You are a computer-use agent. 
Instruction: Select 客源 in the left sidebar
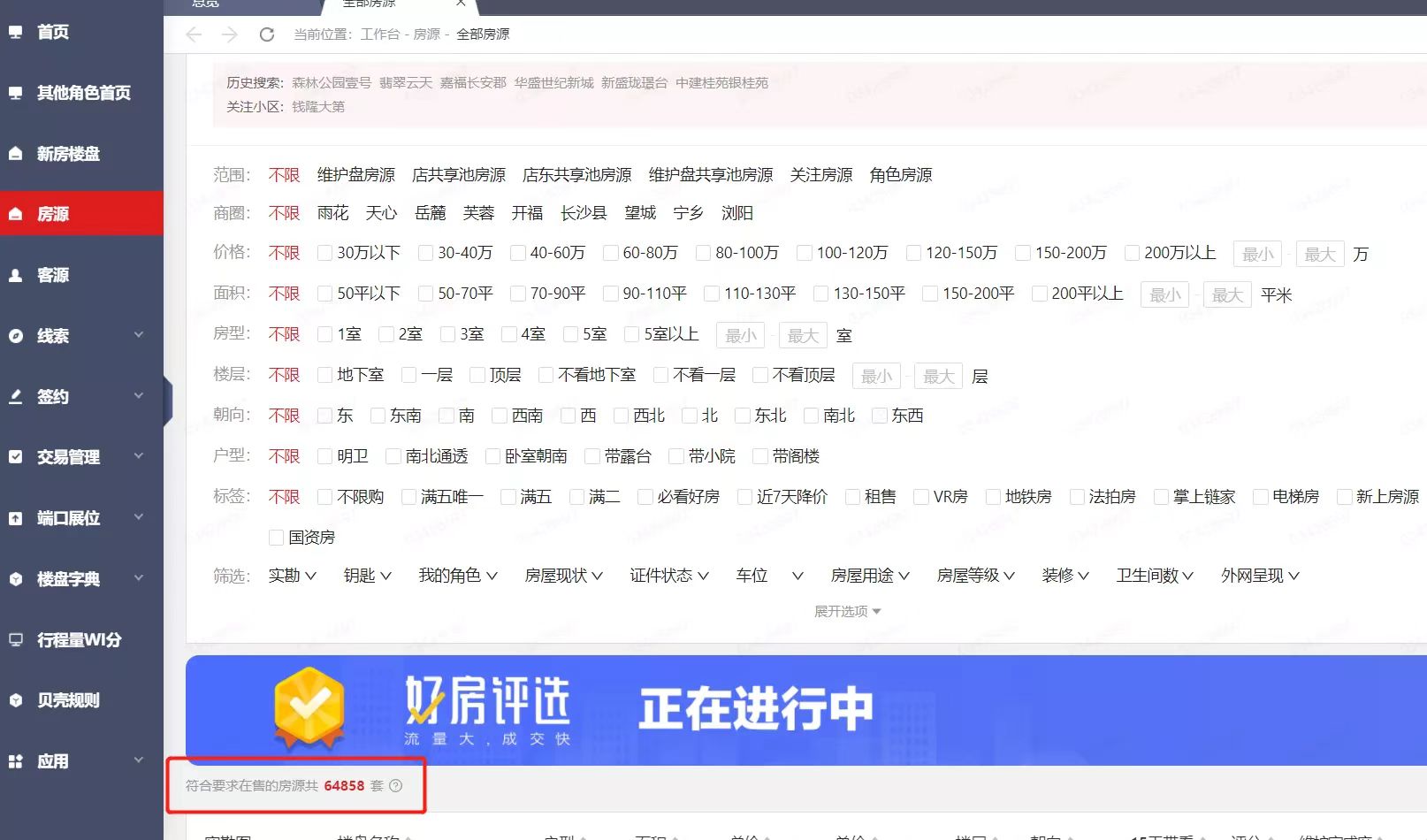pos(50,275)
